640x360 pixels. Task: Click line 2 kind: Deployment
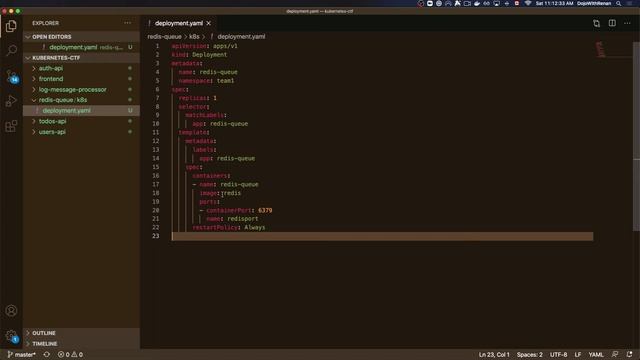pos(199,55)
